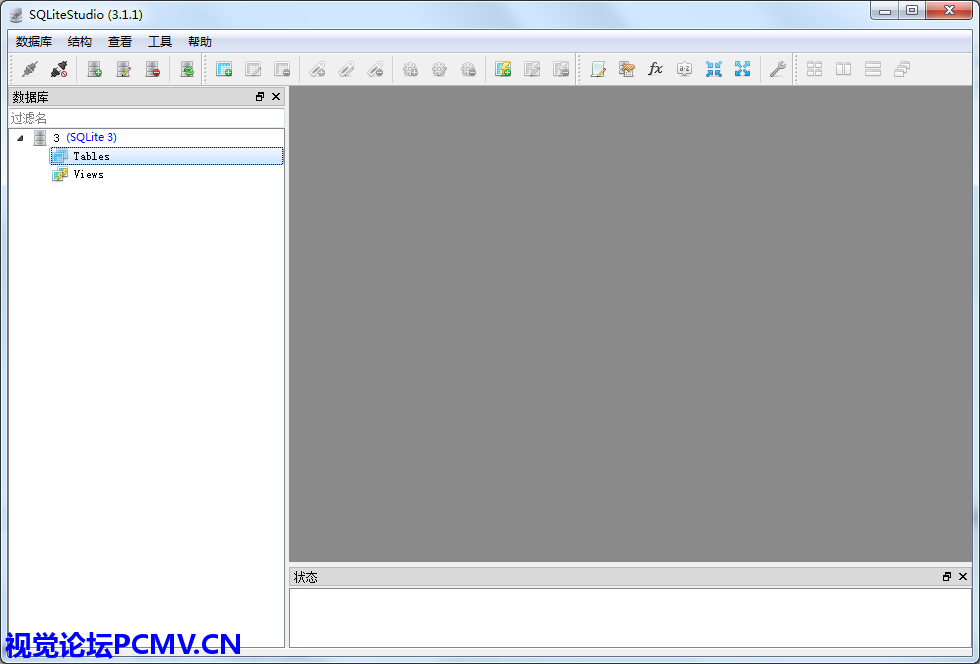Click the connect to database plug icon

tap(30, 69)
